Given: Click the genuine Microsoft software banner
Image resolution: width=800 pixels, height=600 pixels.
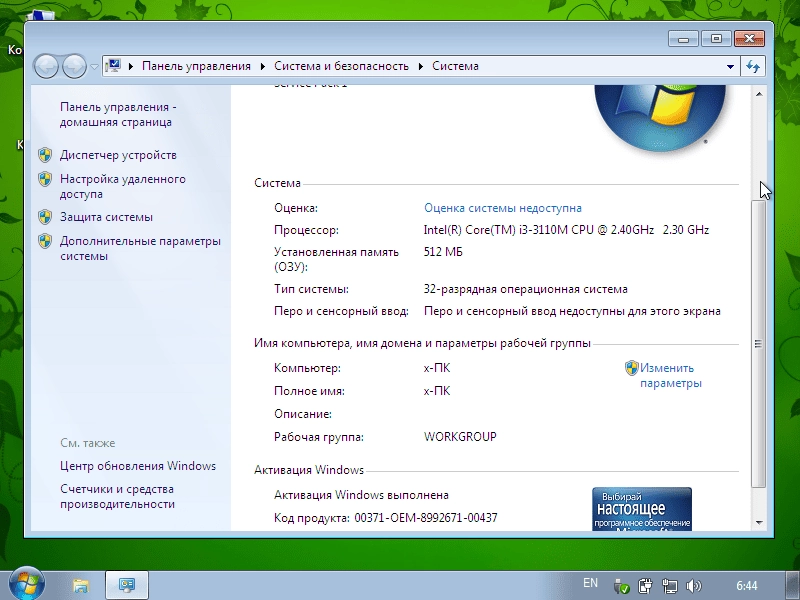Looking at the screenshot, I should (x=642, y=509).
